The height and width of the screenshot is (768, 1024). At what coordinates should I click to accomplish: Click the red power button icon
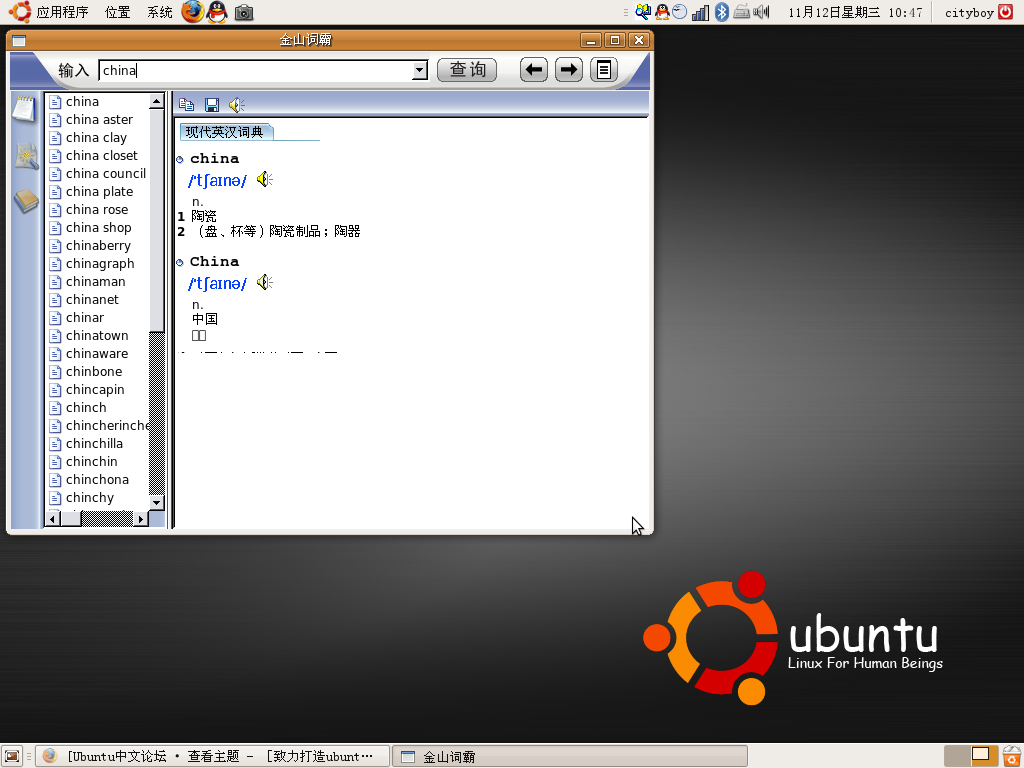(x=1006, y=12)
